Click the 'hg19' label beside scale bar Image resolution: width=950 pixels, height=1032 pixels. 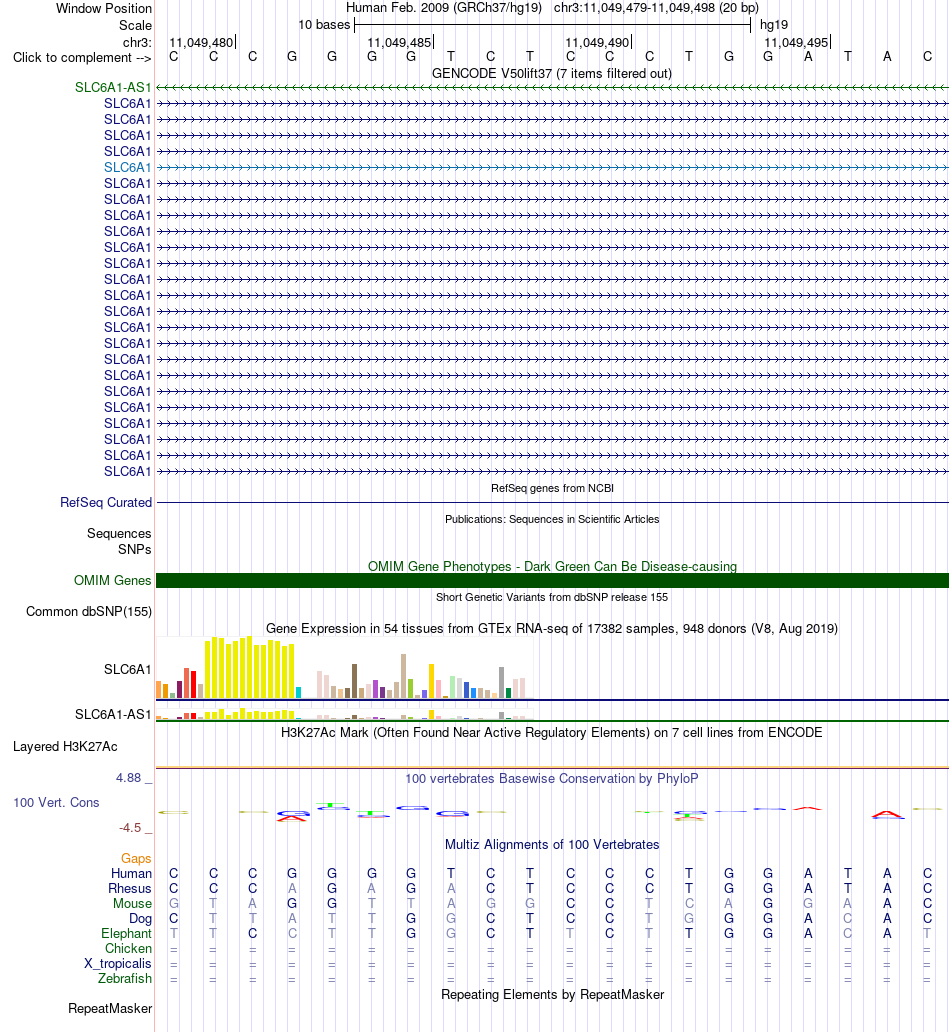click(774, 25)
